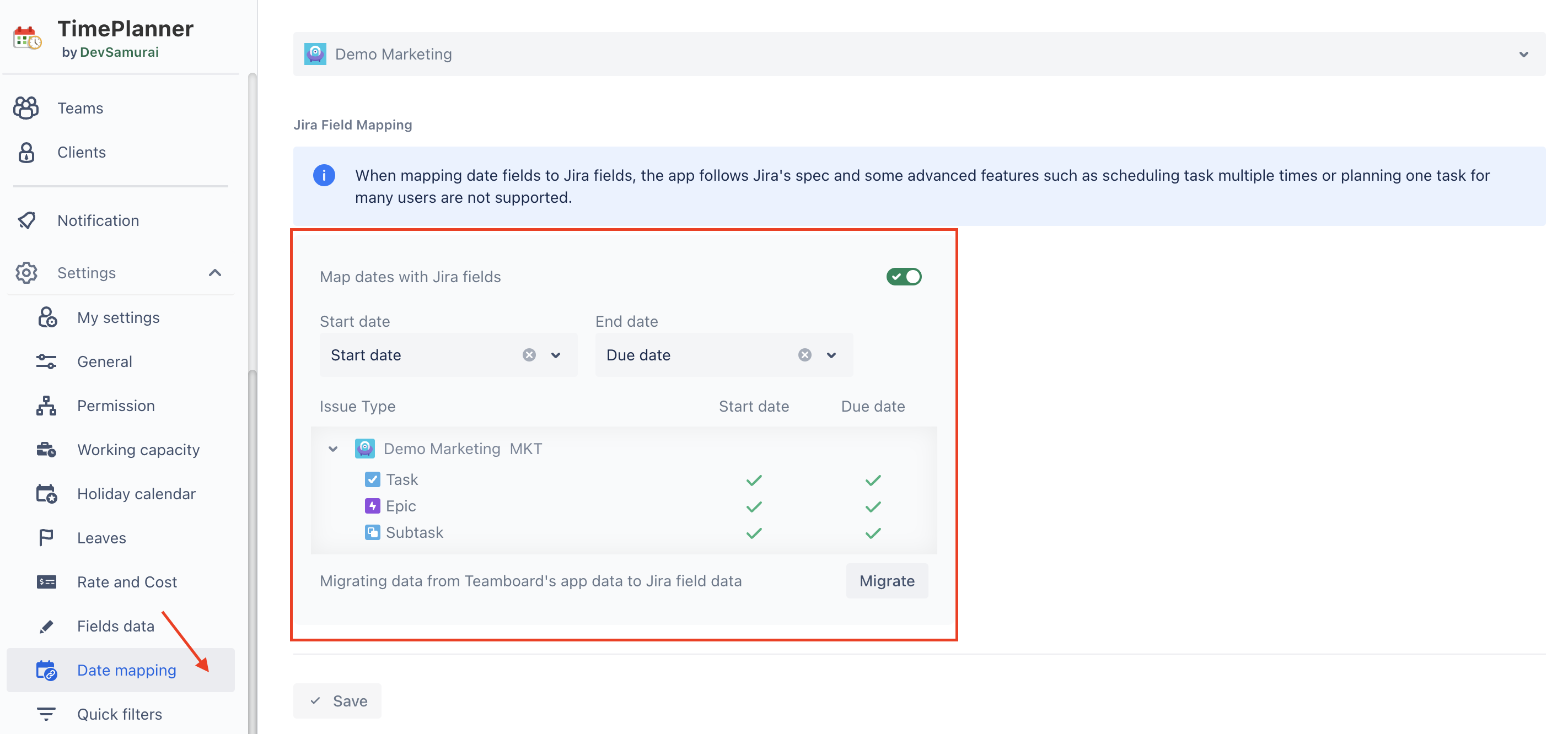Click Subtask row Due date checkmark

pyautogui.click(x=873, y=533)
